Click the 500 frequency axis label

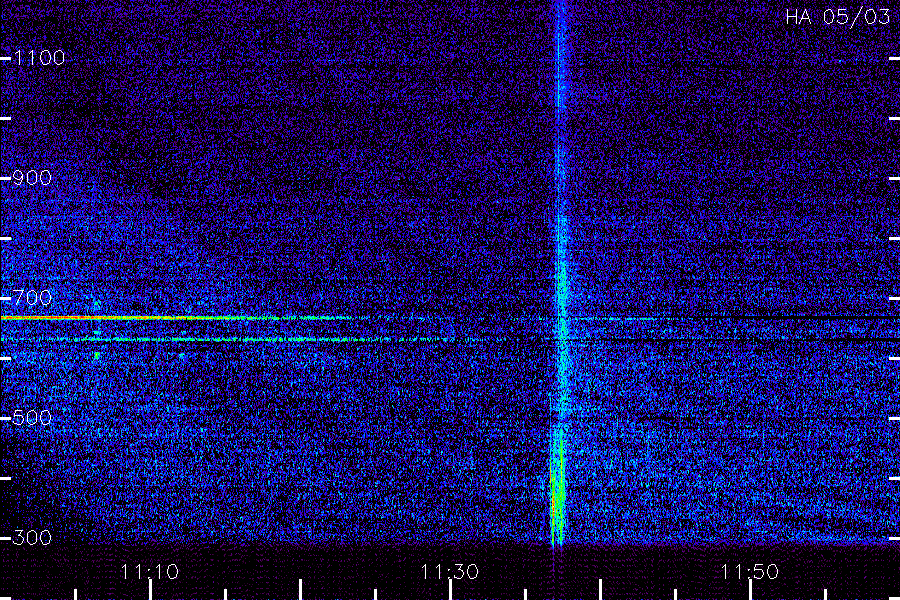pos(32,418)
